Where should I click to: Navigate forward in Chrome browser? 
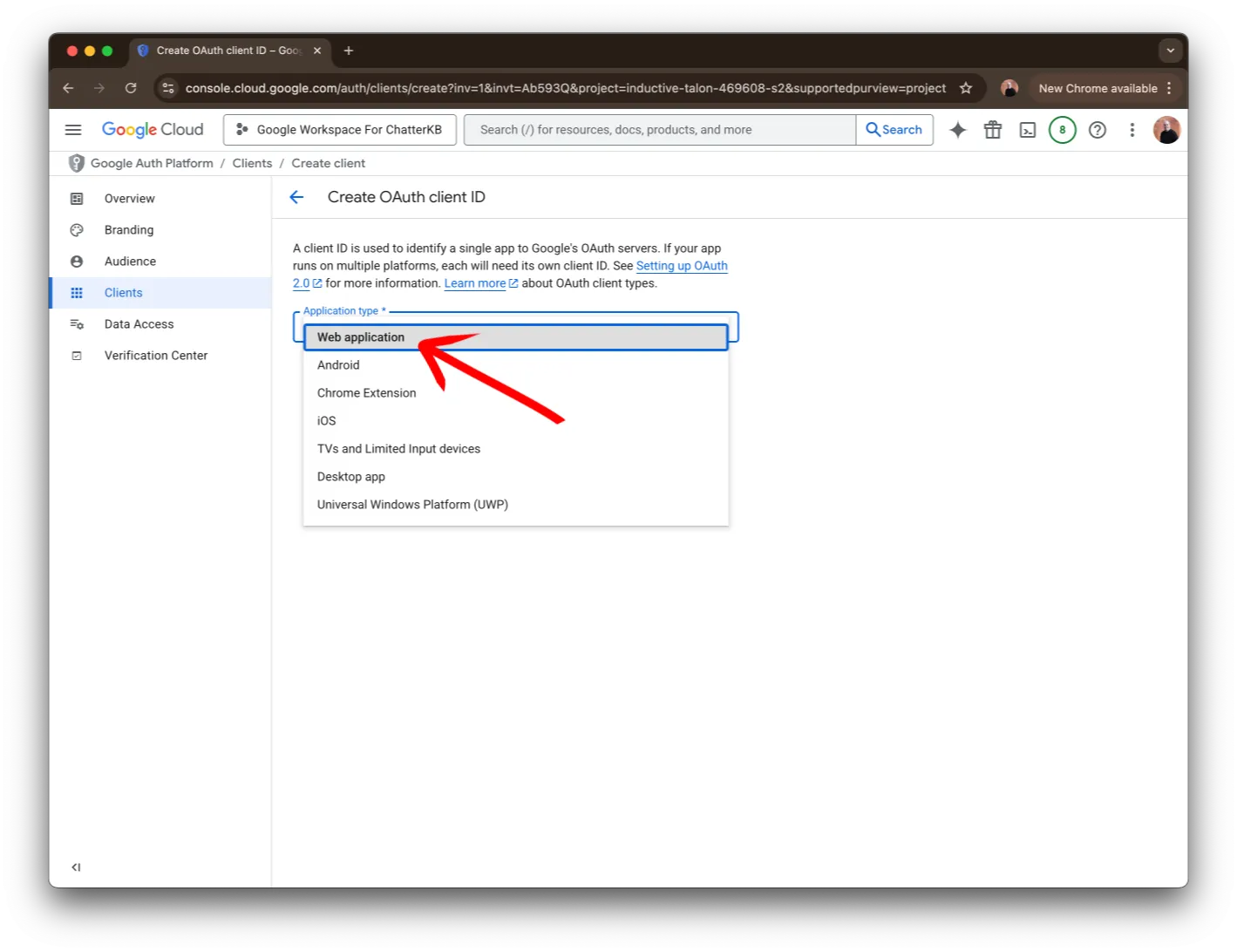tap(99, 88)
